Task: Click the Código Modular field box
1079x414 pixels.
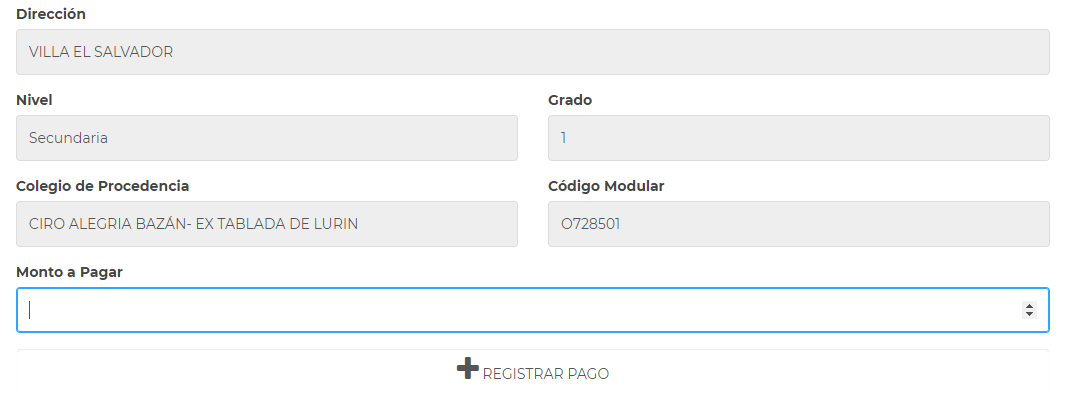Action: [798, 224]
